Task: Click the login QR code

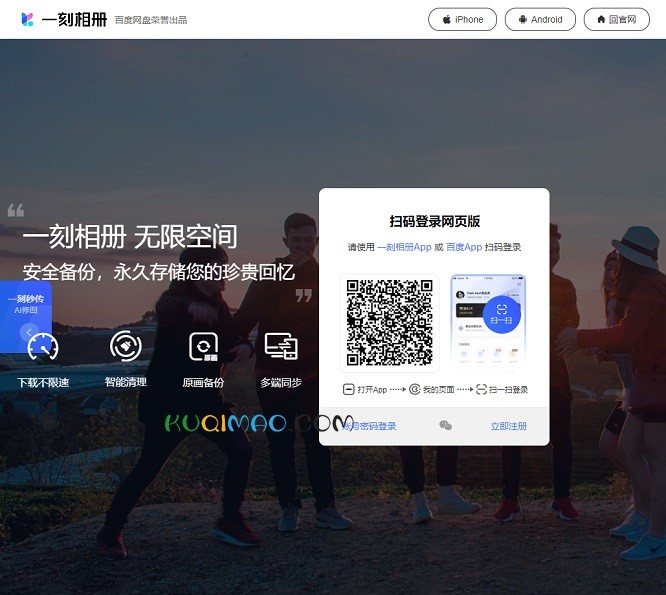Action: [x=389, y=323]
